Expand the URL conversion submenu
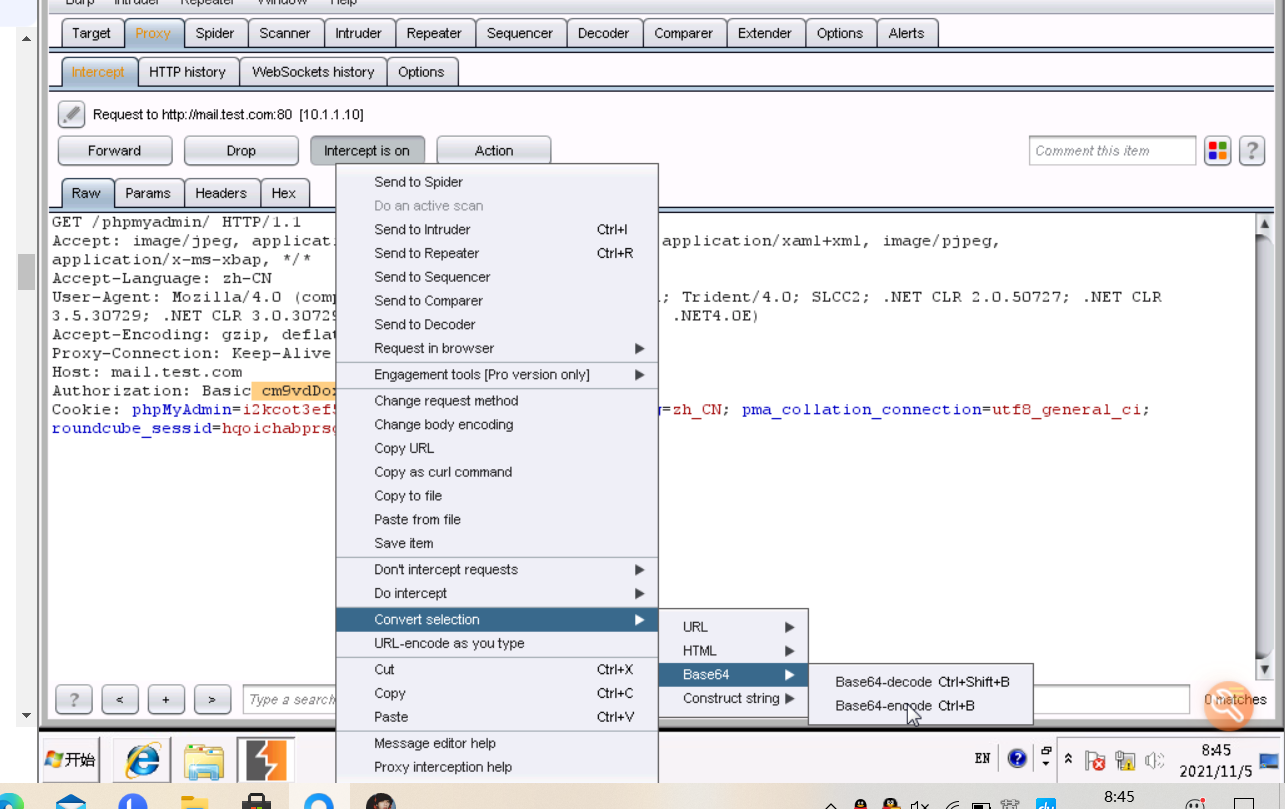The image size is (1285, 809). tap(733, 627)
